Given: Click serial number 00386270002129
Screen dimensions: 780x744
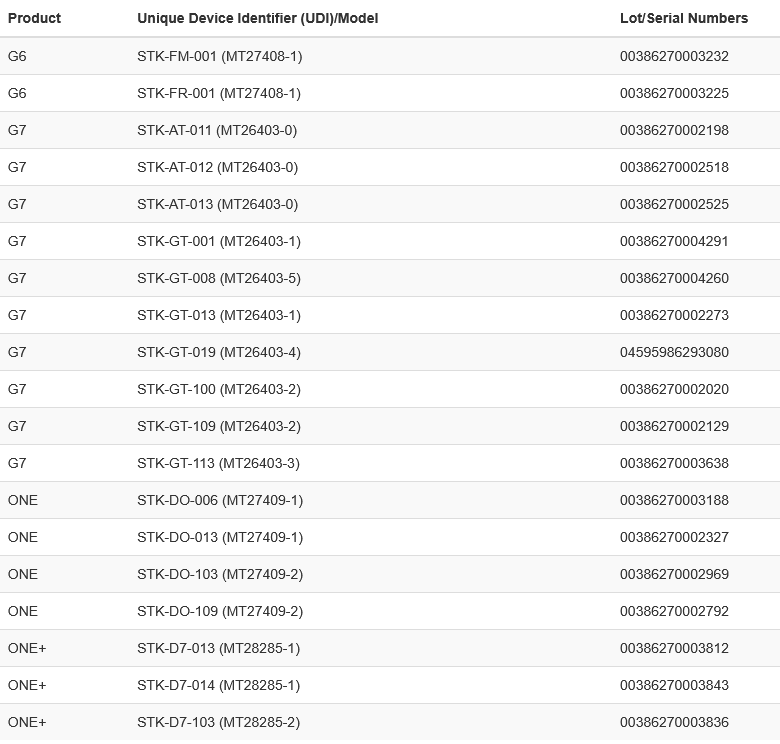Looking at the screenshot, I should point(674,426).
